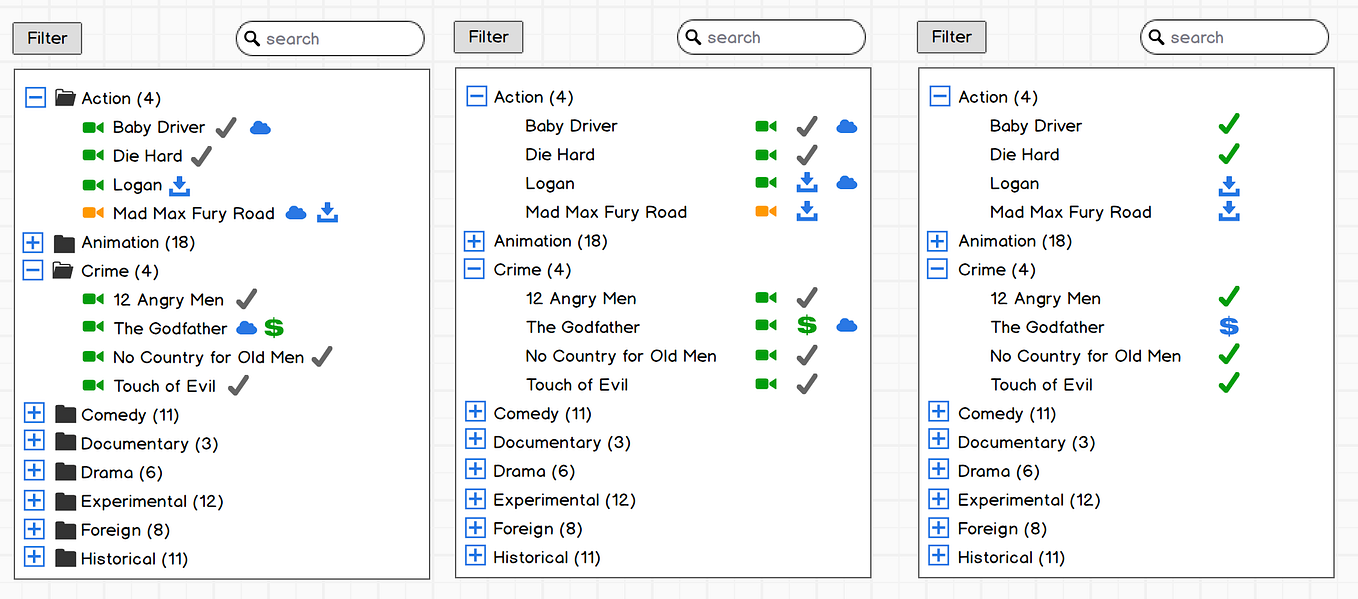Viewport: 1358px width, 599px height.
Task: Click the checkmark beside No Country for Old Men
Action: [320, 356]
